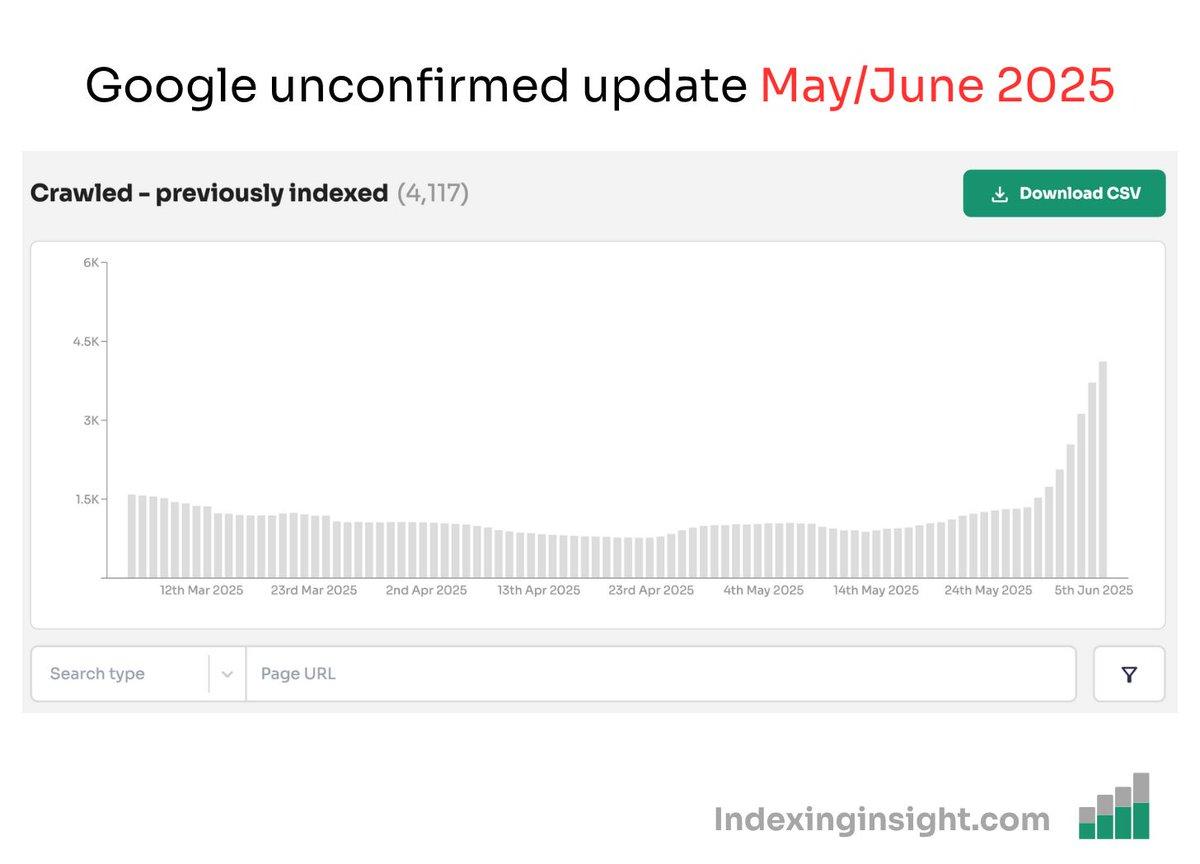The height and width of the screenshot is (864, 1200).
Task: Click the Crawled - previously indexed heading
Action: [209, 193]
